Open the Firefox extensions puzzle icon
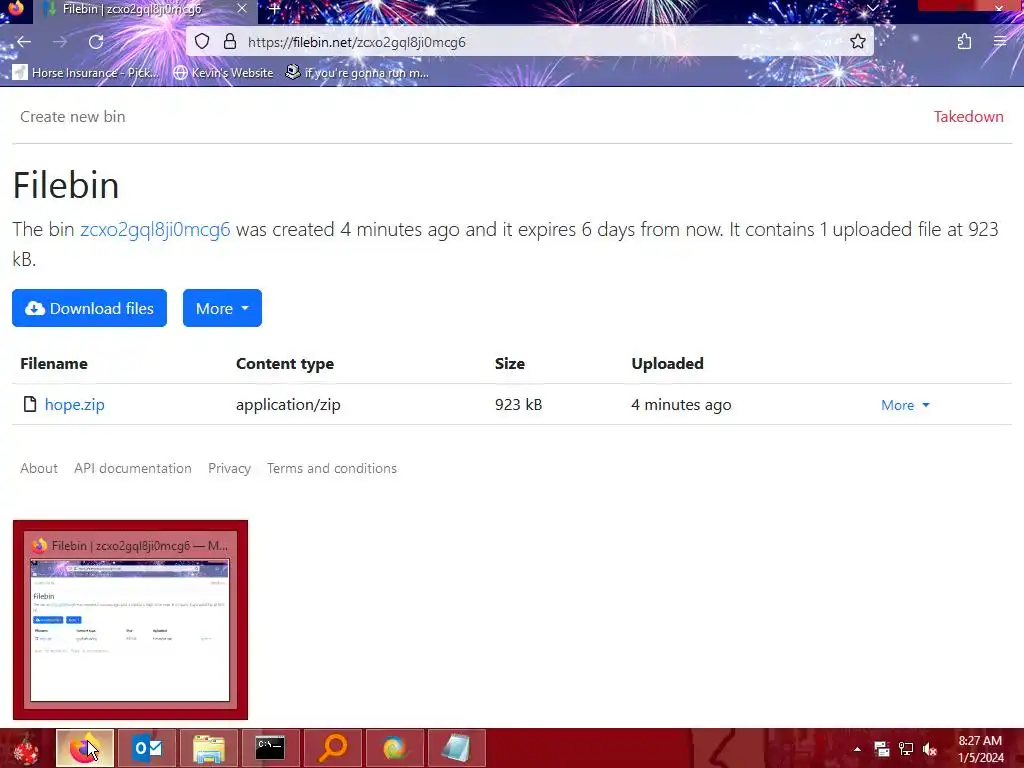1024x768 pixels. 964,42
